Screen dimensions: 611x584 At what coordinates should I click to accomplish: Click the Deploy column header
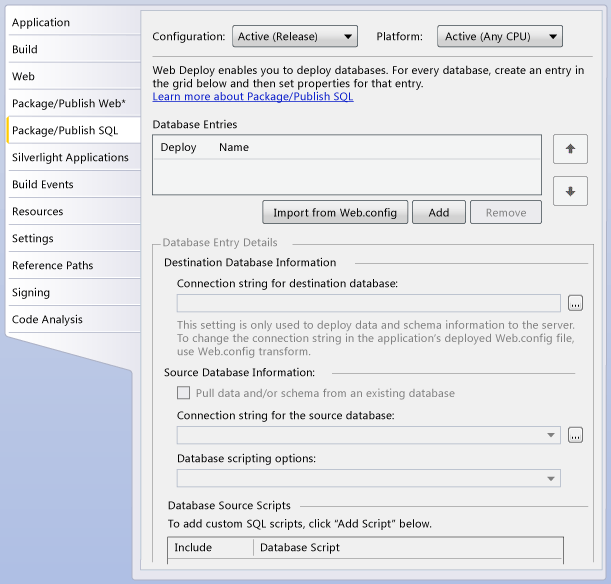pos(178,147)
